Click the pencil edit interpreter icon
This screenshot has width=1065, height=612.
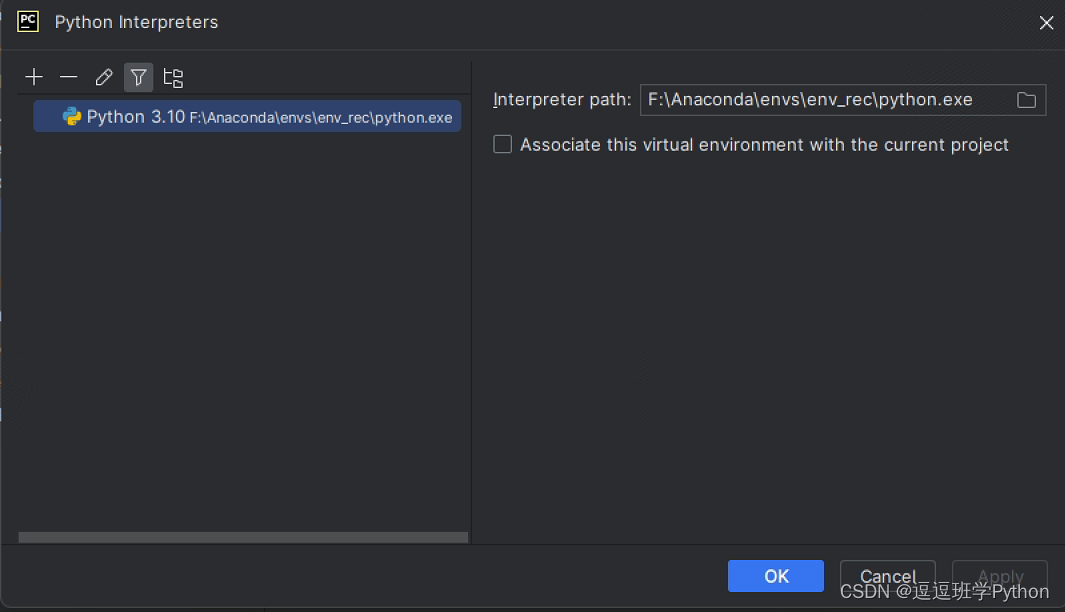coord(103,77)
